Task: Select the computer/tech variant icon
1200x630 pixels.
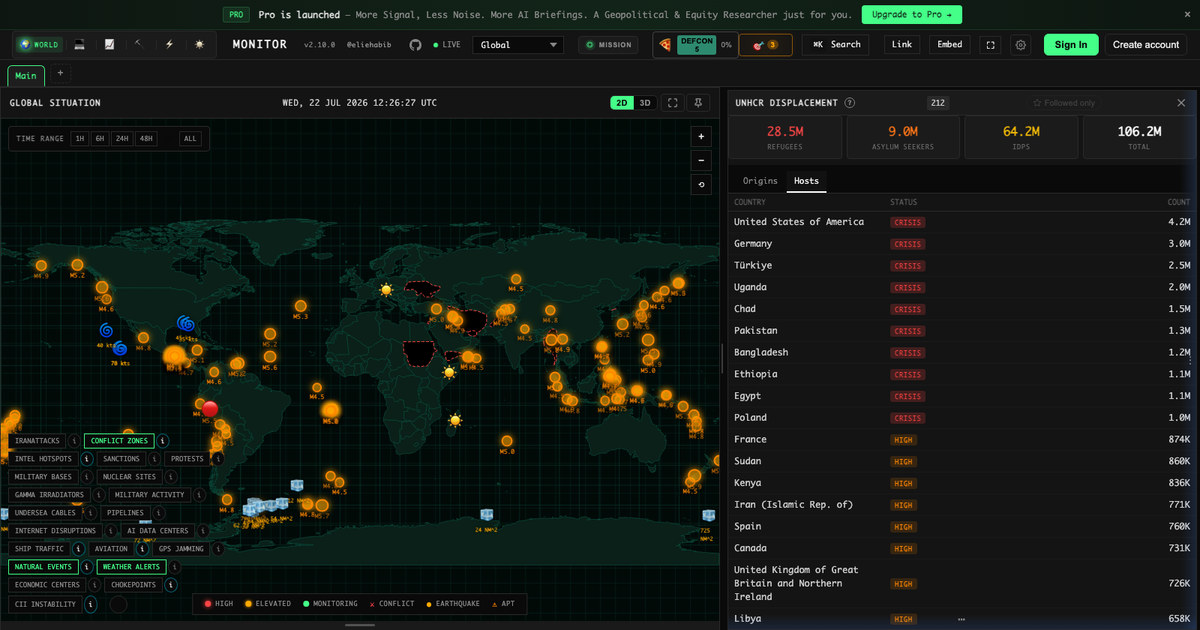Action: [x=79, y=45]
